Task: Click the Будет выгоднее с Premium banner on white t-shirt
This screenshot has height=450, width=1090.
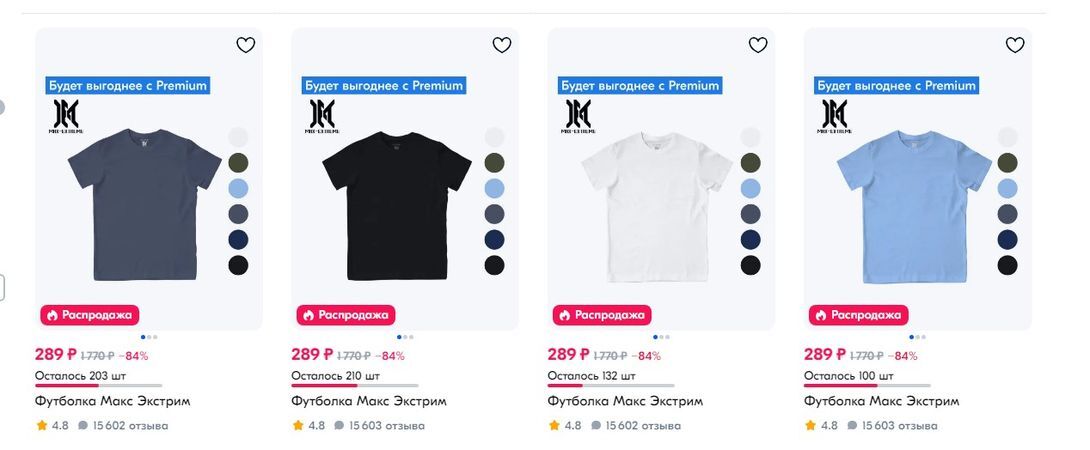Action: pos(640,86)
